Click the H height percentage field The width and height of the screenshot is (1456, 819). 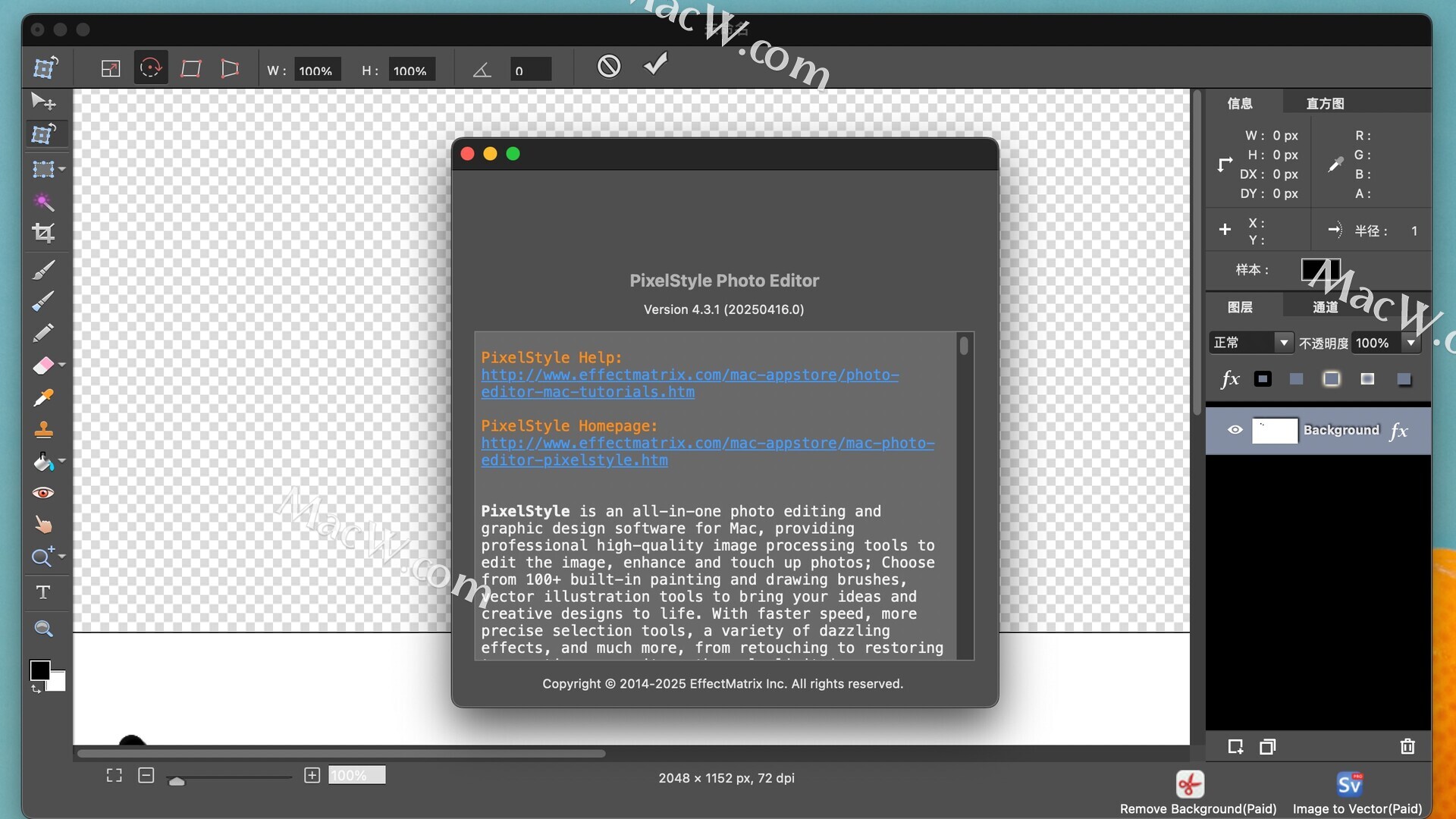(412, 71)
